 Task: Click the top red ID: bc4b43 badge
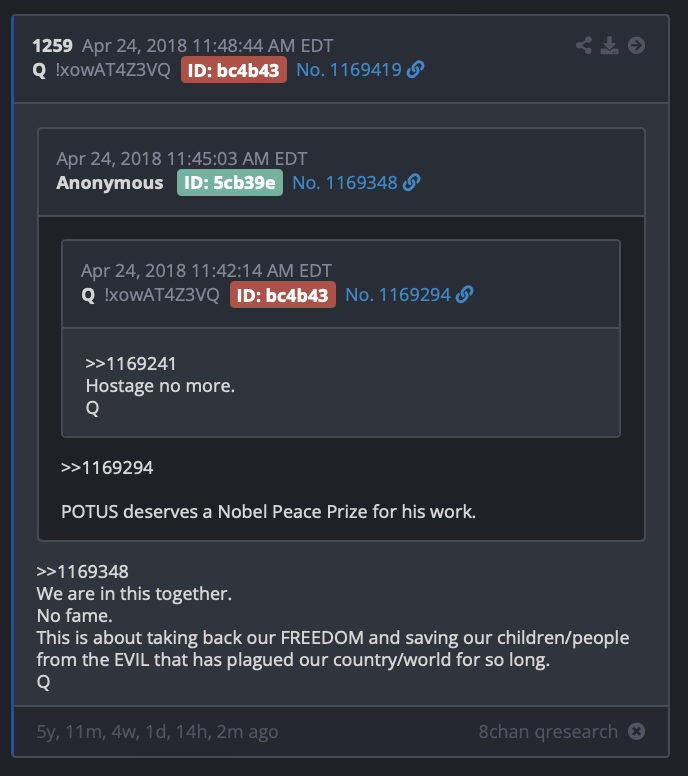point(234,70)
